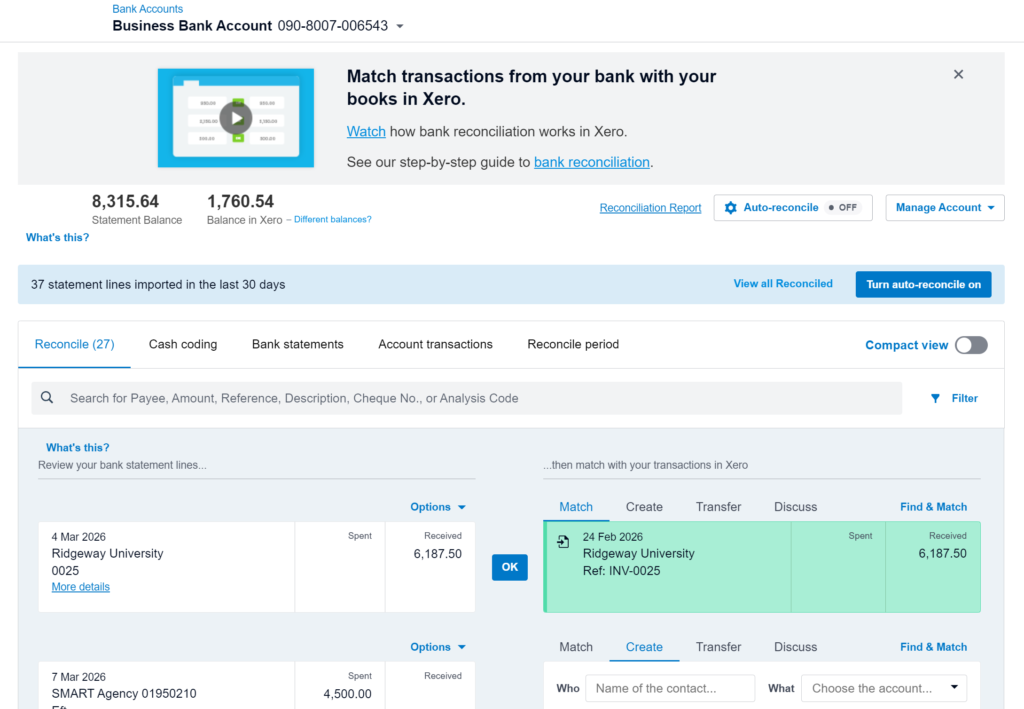Open the Reconciliation Report link
This screenshot has height=709, width=1024.
coord(650,208)
